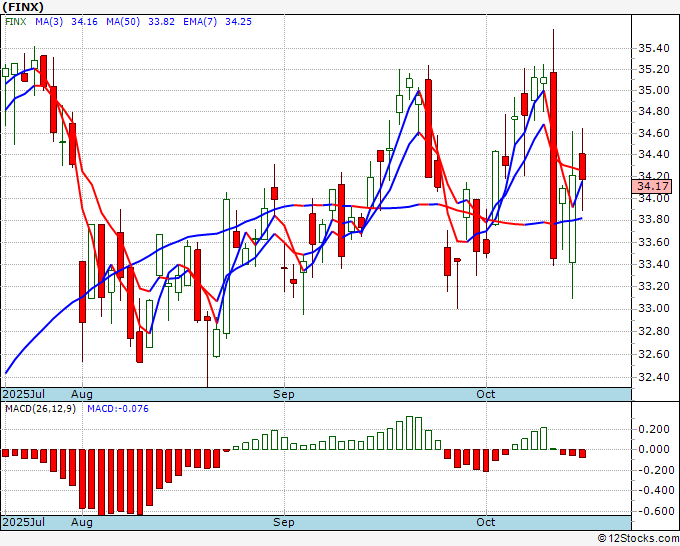This screenshot has width=680, height=546.
Task: Click the 35.40 price axis label
Action: 654,48
